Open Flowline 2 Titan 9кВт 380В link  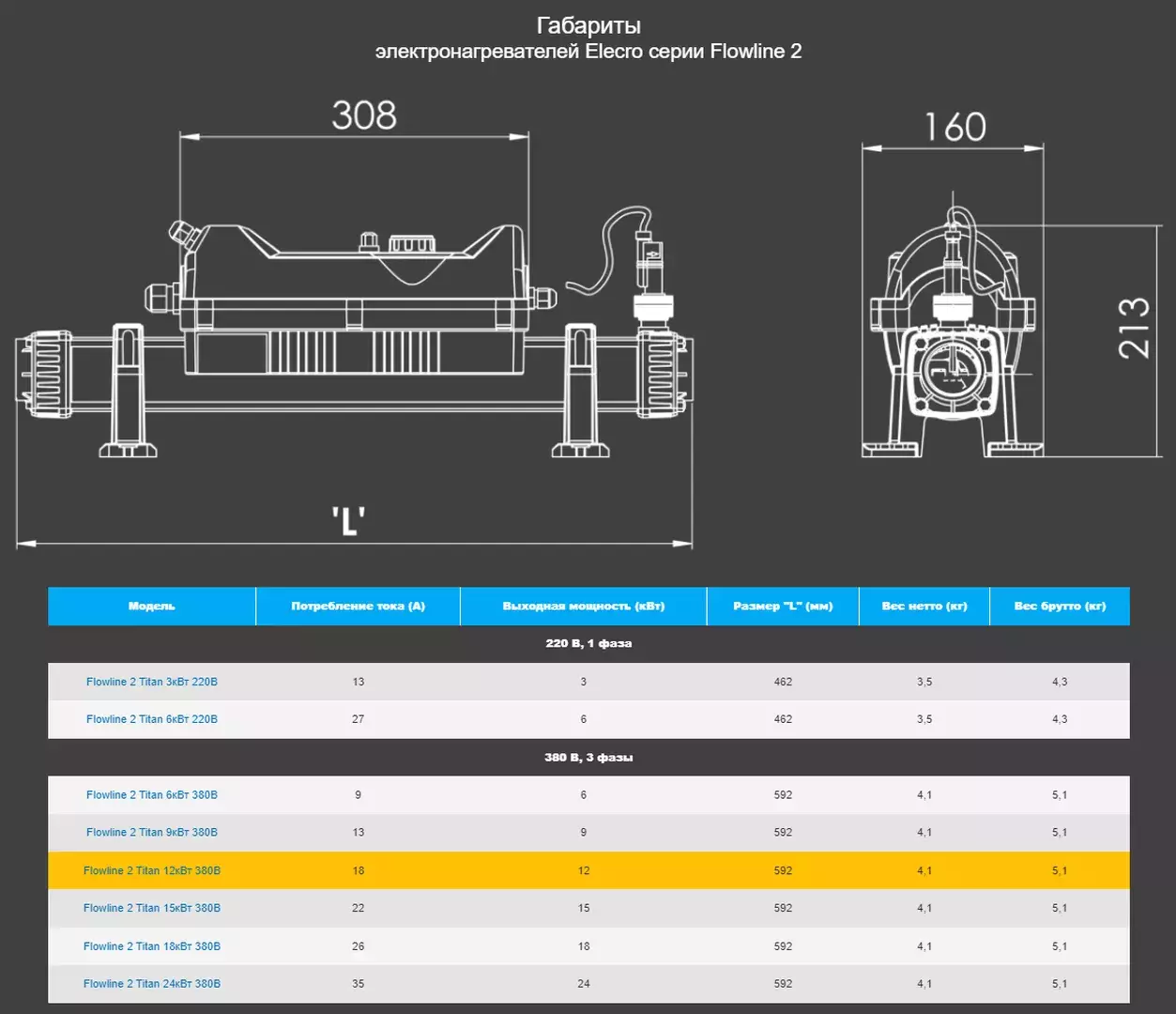click(x=151, y=833)
